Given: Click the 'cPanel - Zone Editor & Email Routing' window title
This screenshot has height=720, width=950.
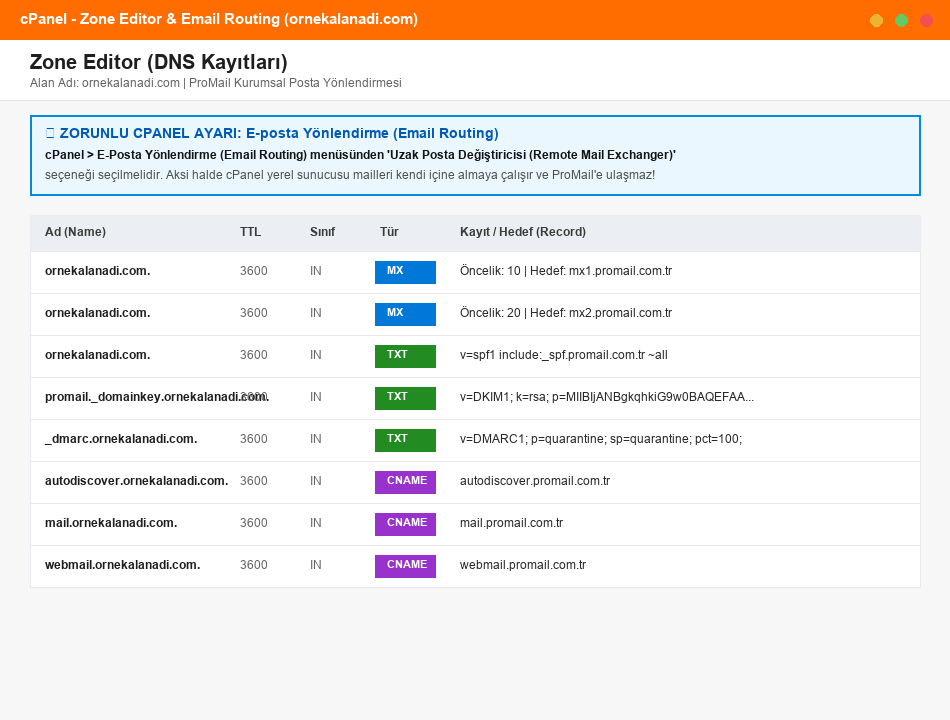Looking at the screenshot, I should pyautogui.click(x=219, y=19).
